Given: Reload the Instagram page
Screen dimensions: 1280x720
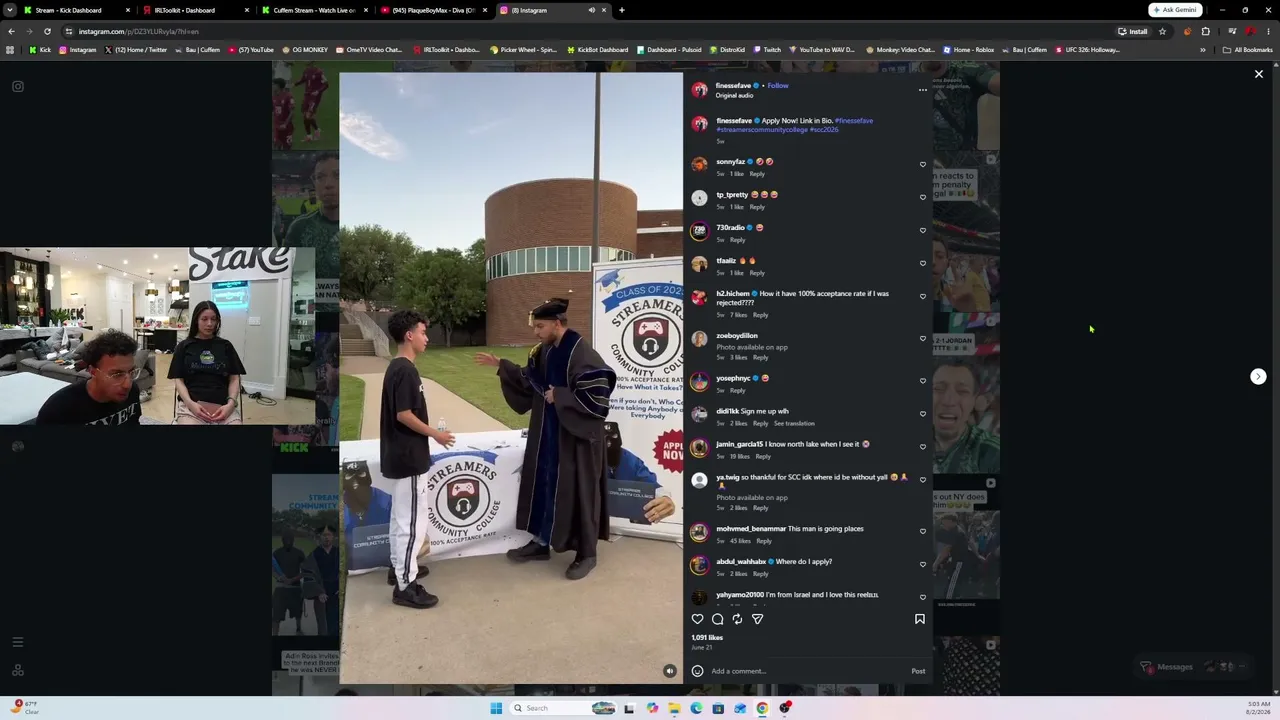Looking at the screenshot, I should click(x=47, y=31).
